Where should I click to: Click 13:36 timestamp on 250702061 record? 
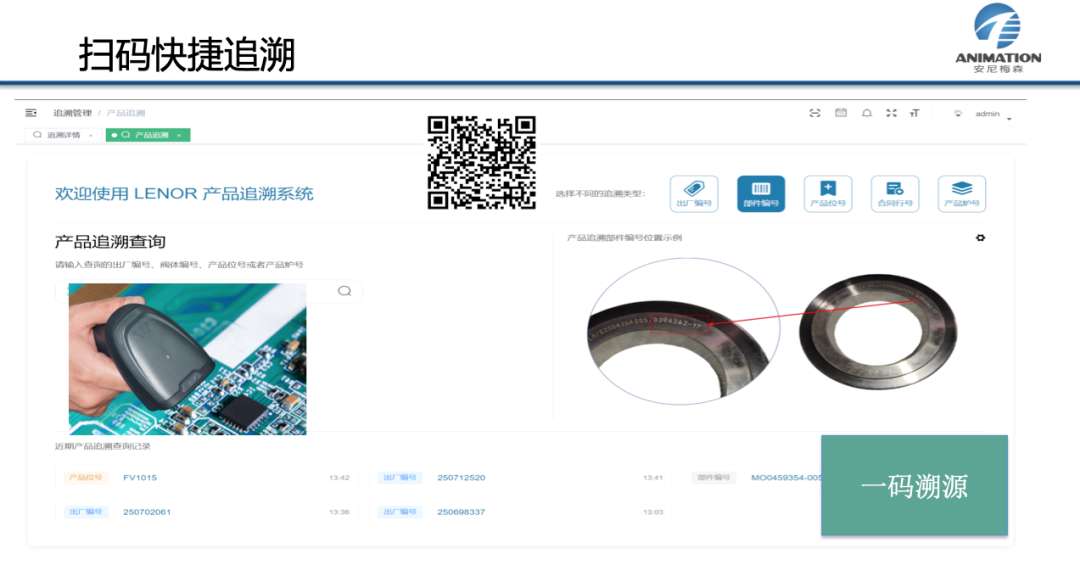pos(339,512)
